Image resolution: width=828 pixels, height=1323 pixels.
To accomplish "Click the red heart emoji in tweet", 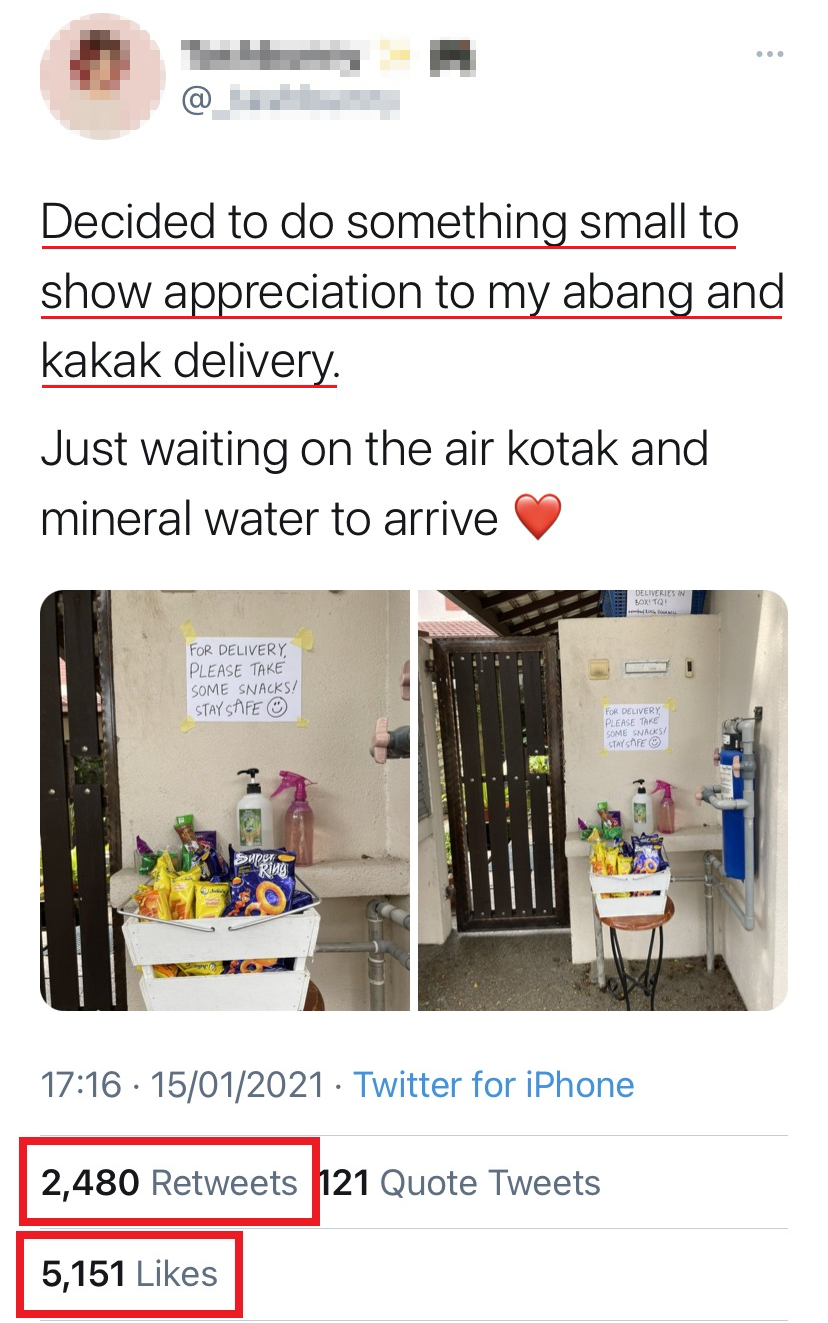I will pos(537,518).
